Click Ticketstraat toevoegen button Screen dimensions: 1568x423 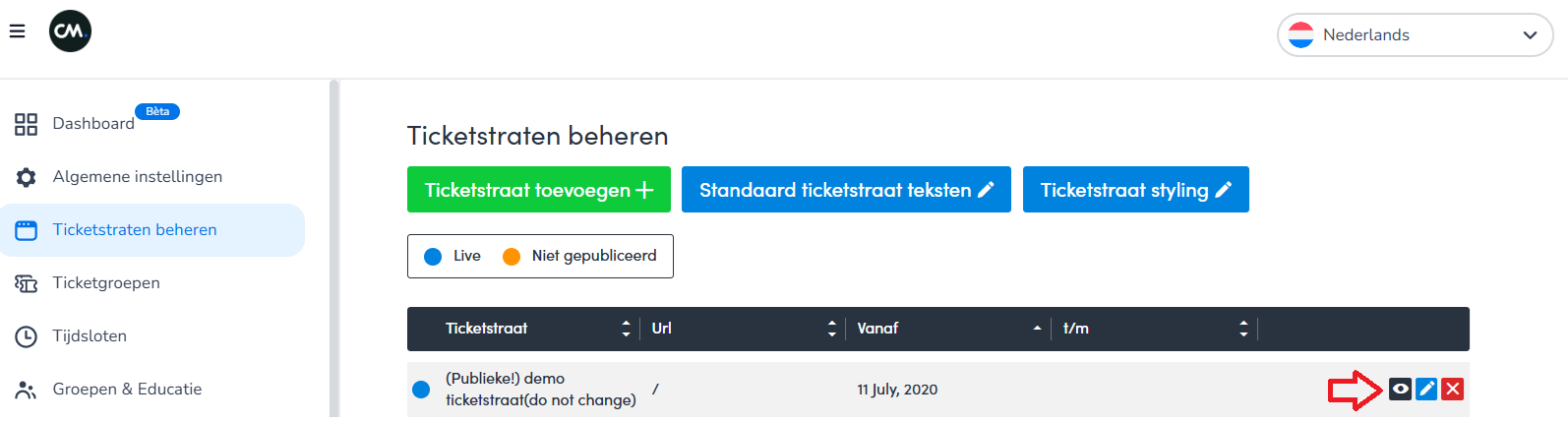538,190
